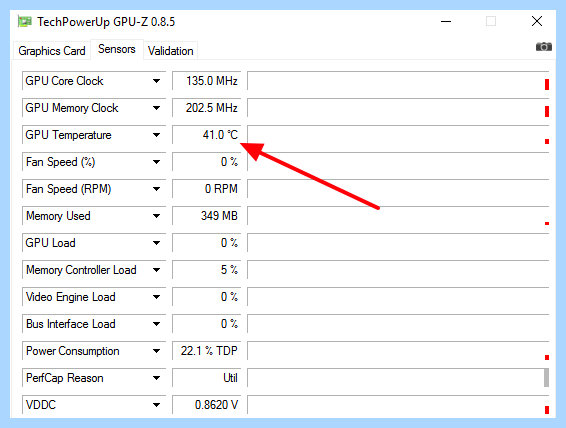Click the GPU Core Clock history graph
Viewport: 566px width, 428px height.
coord(399,81)
